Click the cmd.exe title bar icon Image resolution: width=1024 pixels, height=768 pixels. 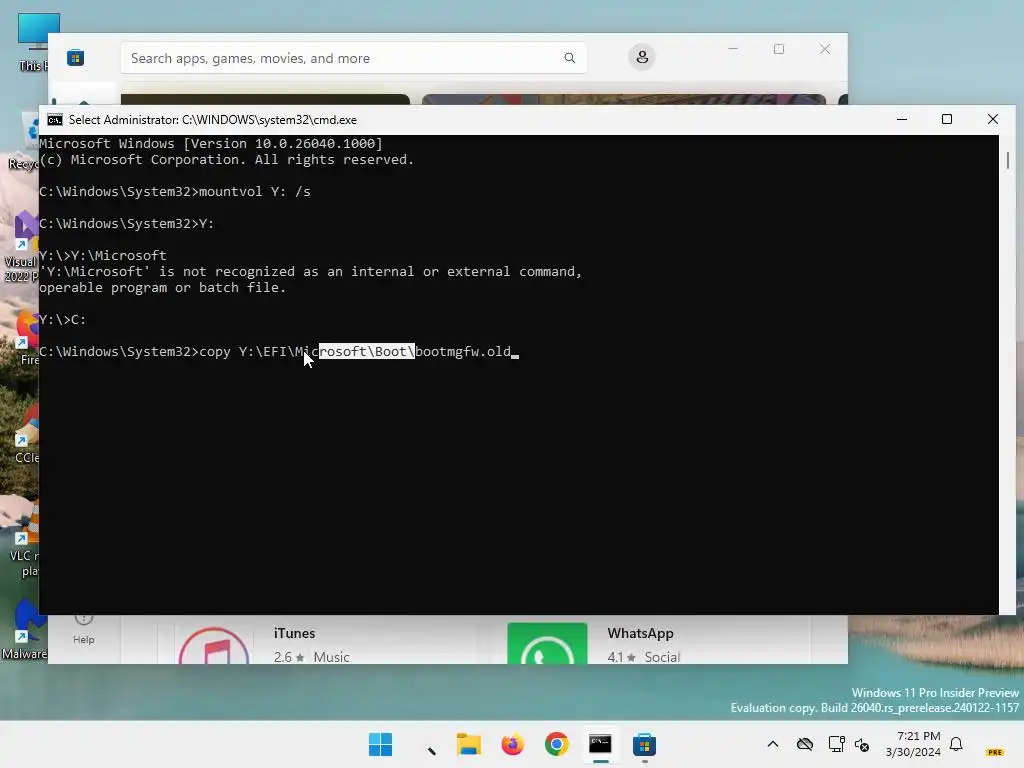(x=55, y=120)
